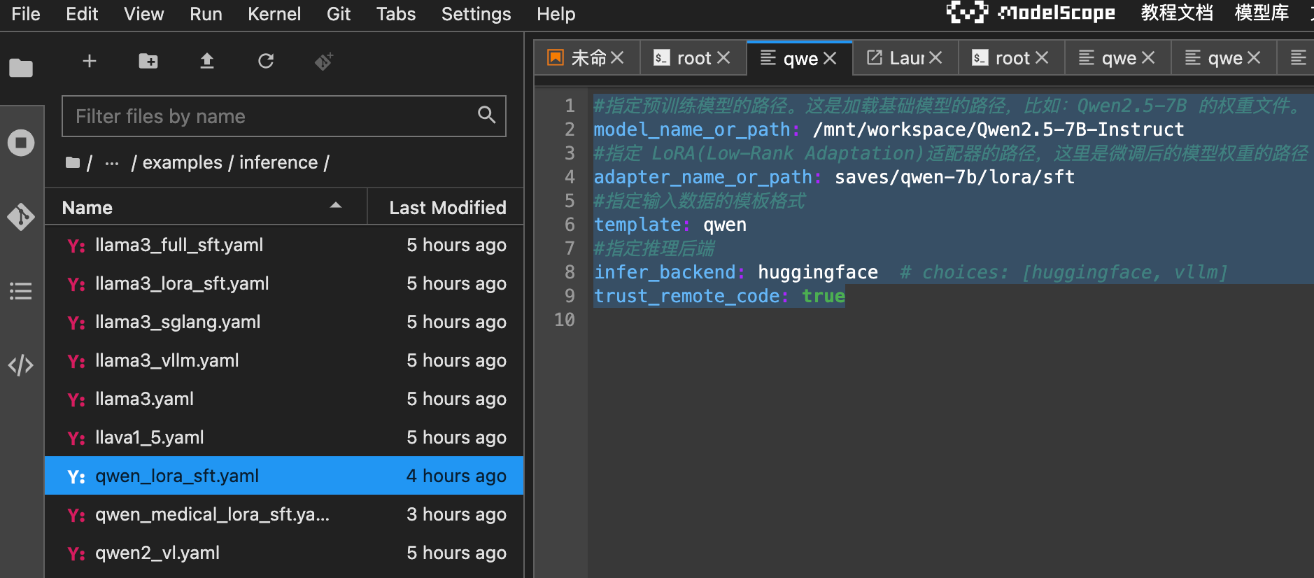Open the Tabs menu
The height and width of the screenshot is (578, 1314).
pos(396,14)
